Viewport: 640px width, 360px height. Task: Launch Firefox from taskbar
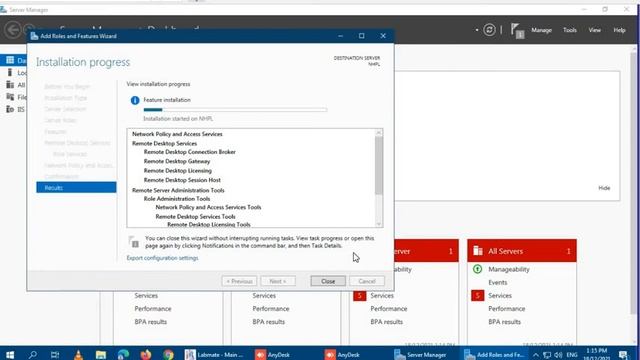pos(146,354)
